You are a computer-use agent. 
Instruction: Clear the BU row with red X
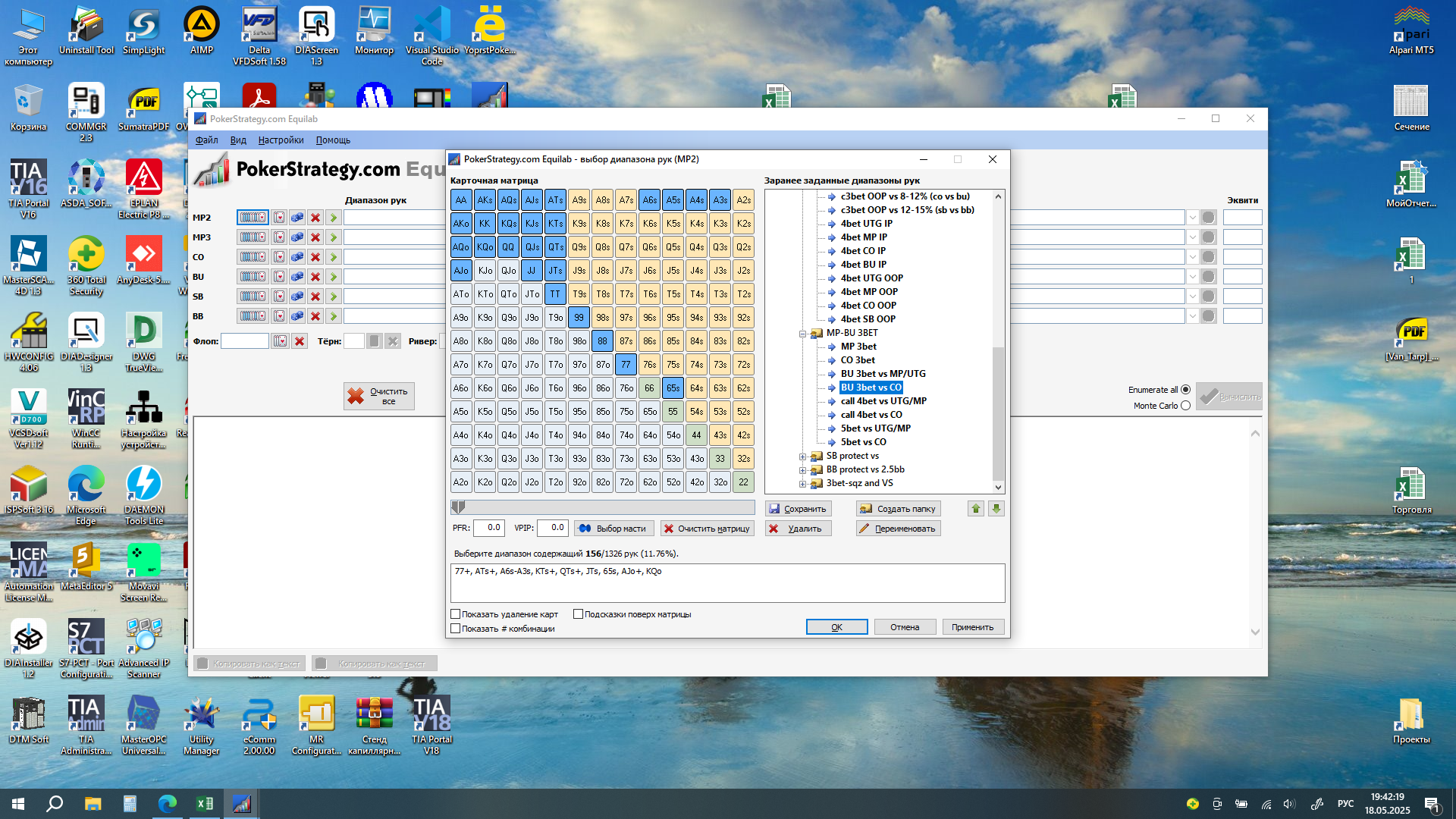point(315,277)
